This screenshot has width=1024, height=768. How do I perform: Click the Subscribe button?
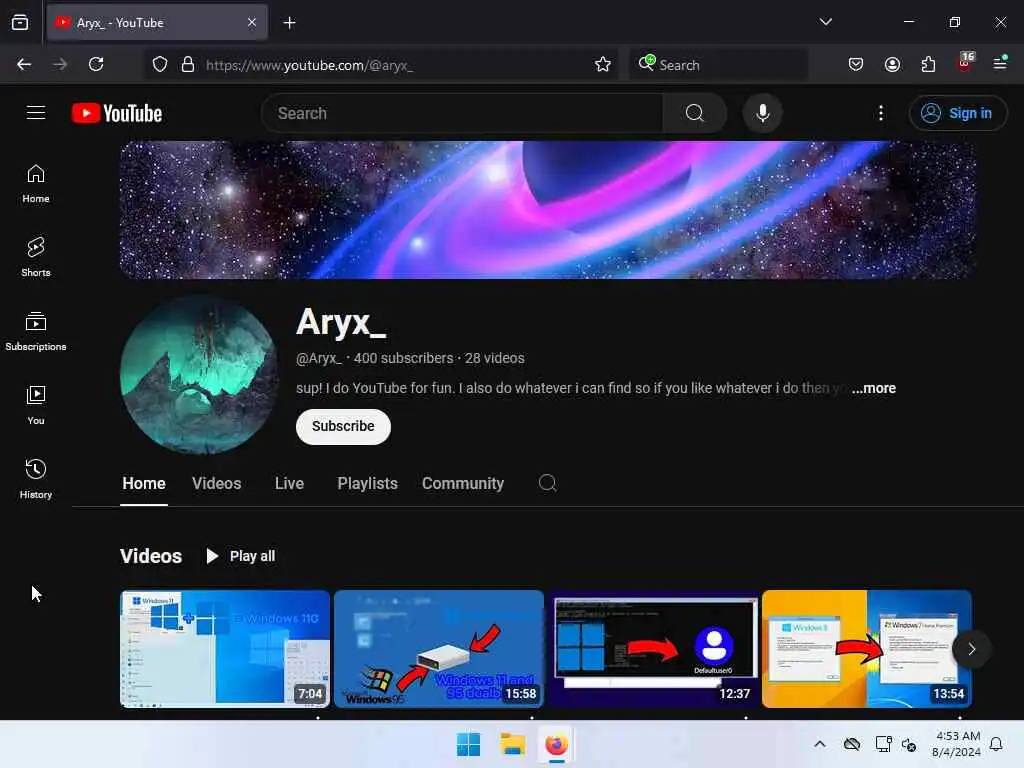point(343,426)
